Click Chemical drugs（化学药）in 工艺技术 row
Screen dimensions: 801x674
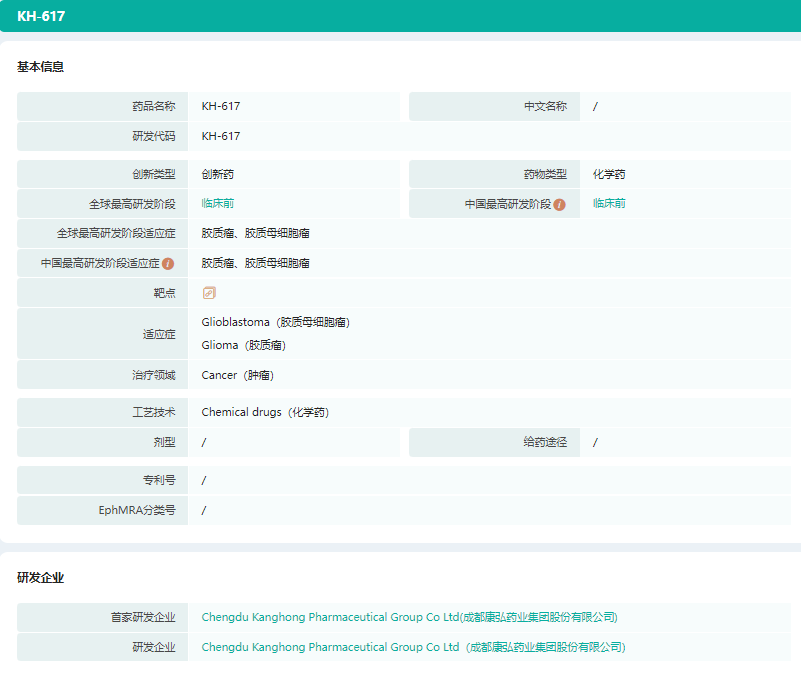[265, 412]
